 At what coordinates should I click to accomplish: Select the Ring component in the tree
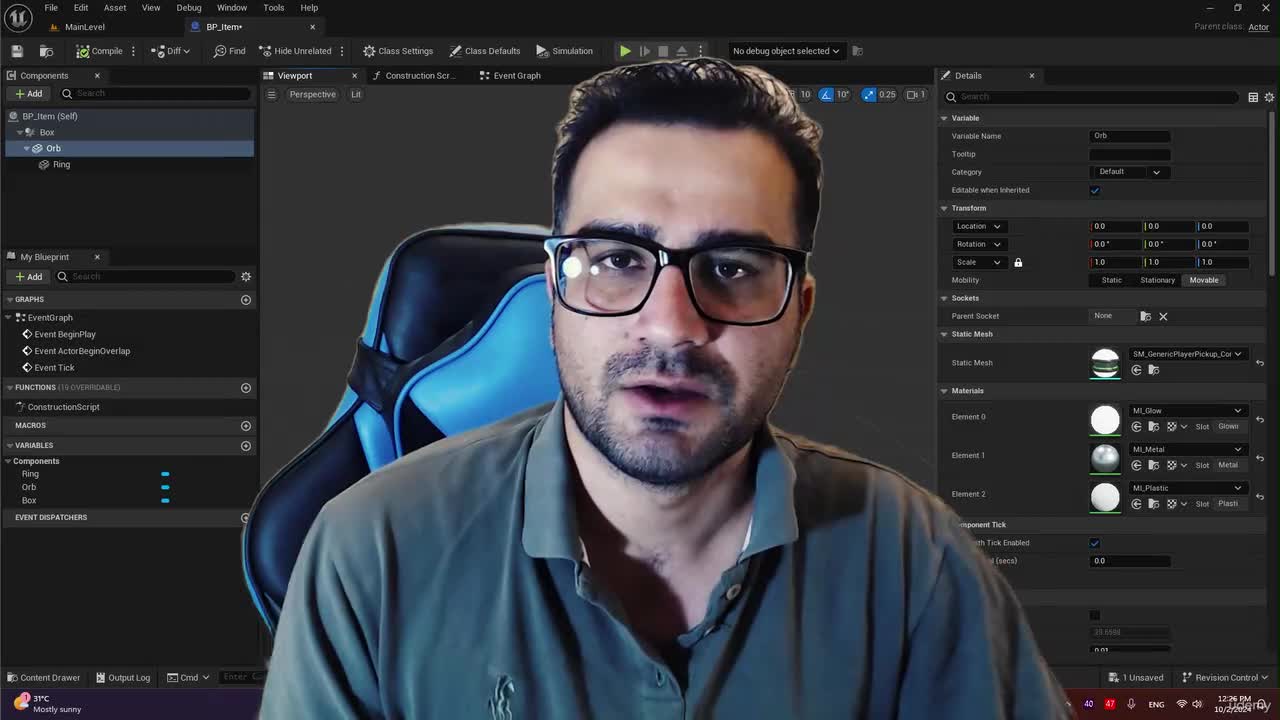(61, 164)
